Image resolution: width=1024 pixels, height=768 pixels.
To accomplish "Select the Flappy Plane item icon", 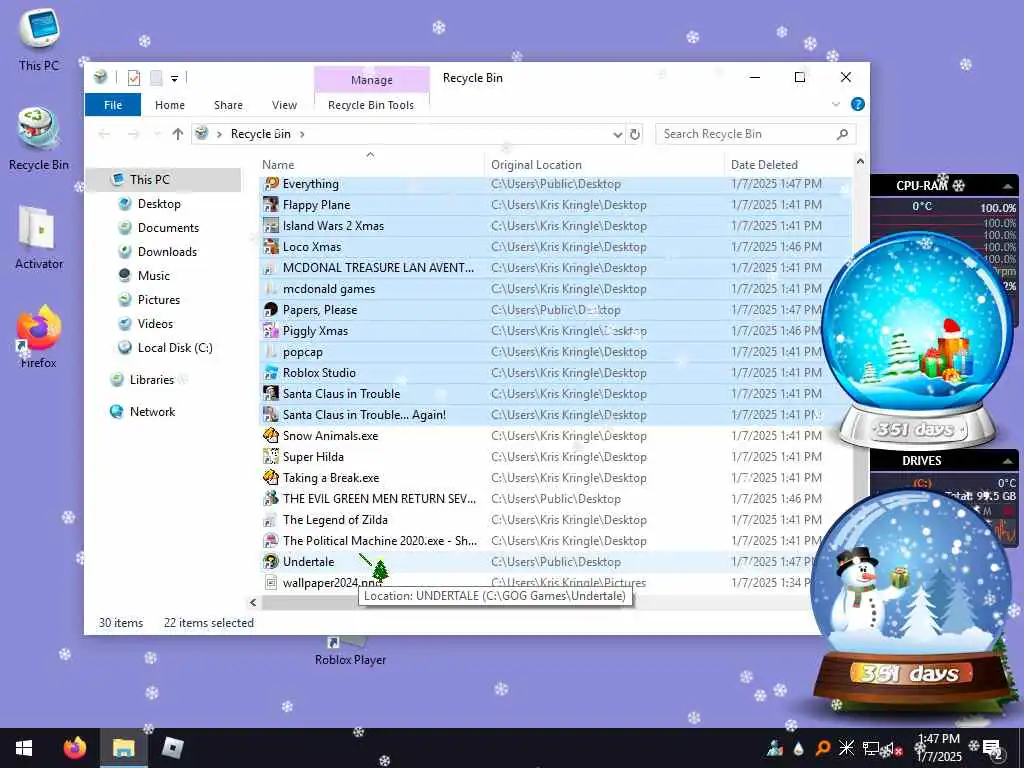I will click(x=271, y=205).
